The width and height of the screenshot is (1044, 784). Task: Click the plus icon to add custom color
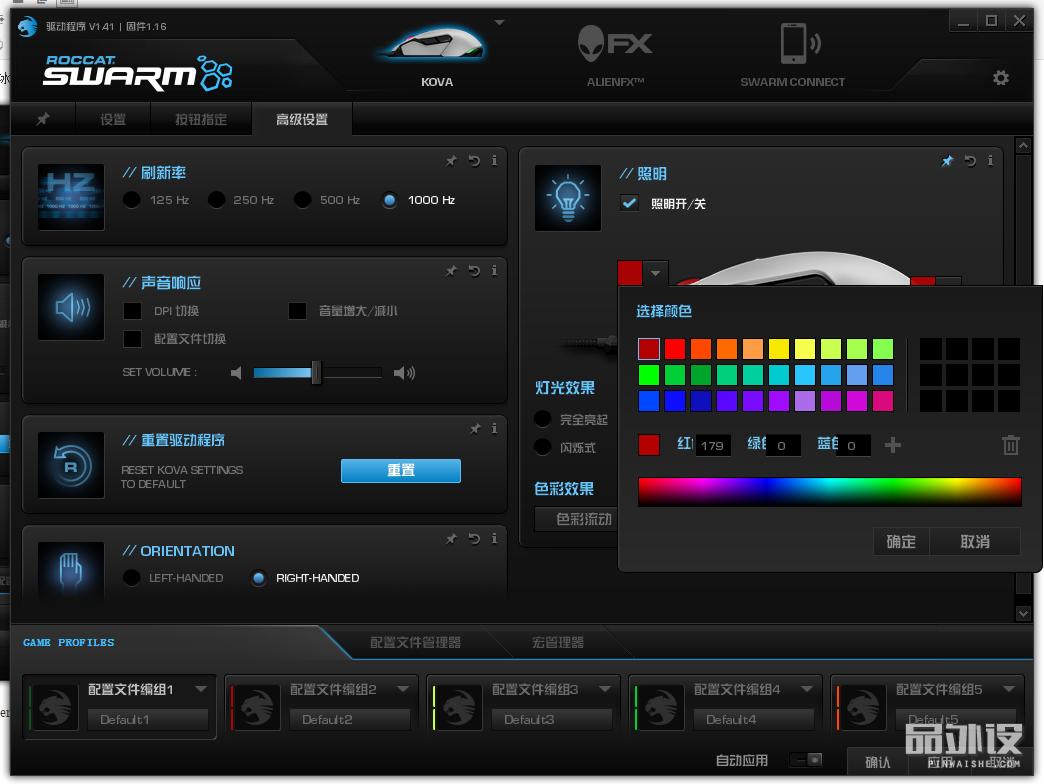coord(892,445)
